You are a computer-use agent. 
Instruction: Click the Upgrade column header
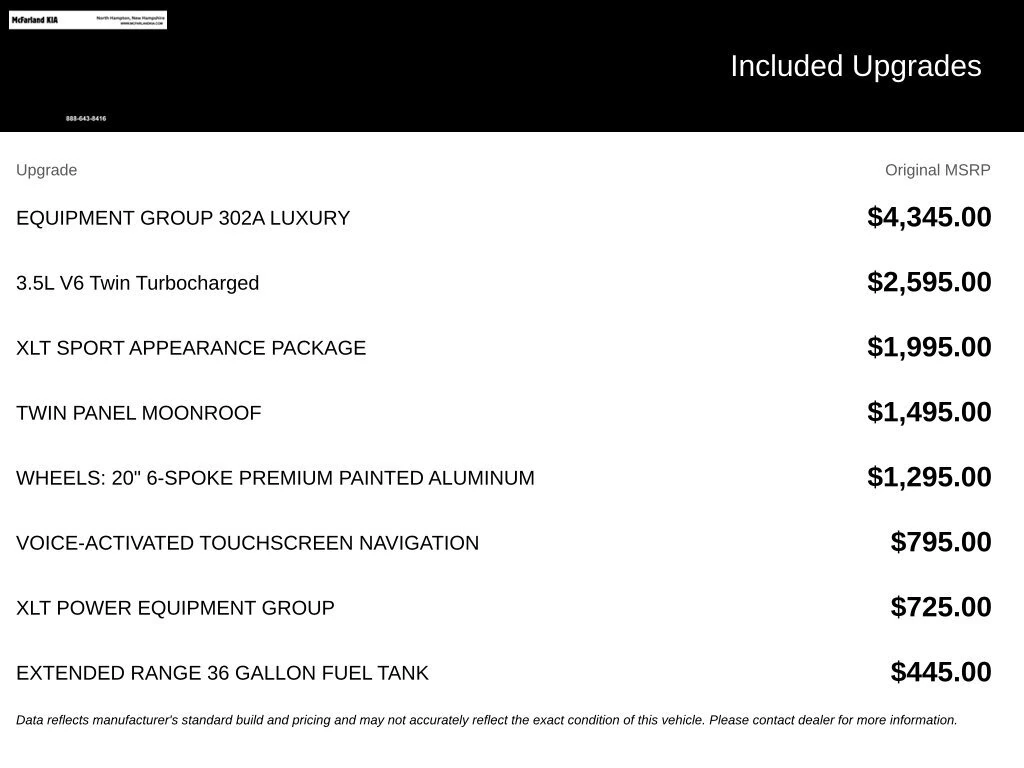(x=46, y=170)
